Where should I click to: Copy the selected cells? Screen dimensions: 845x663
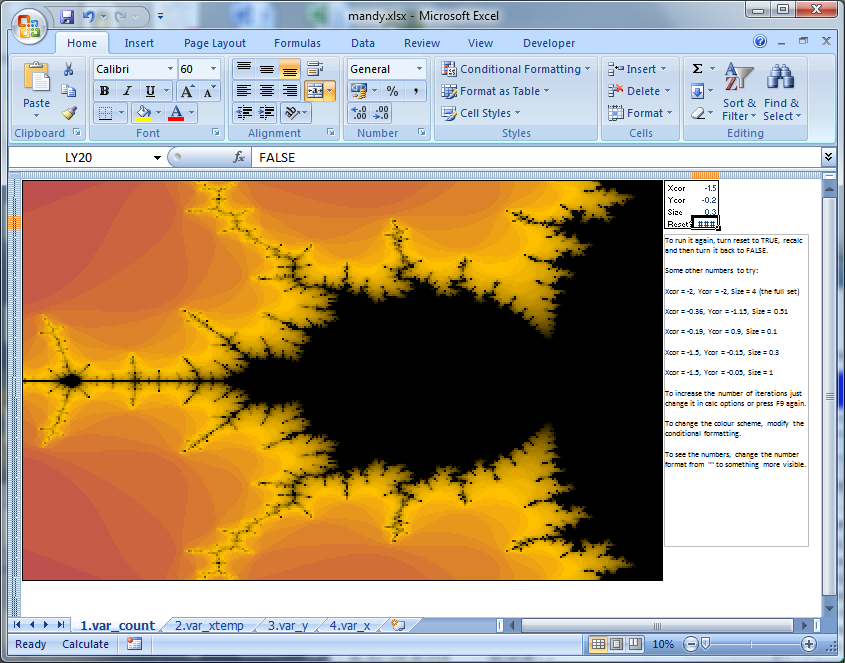click(x=68, y=91)
